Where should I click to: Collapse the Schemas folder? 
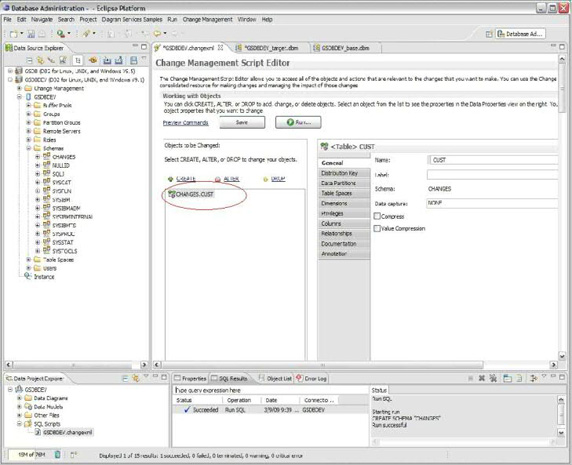click(28, 148)
